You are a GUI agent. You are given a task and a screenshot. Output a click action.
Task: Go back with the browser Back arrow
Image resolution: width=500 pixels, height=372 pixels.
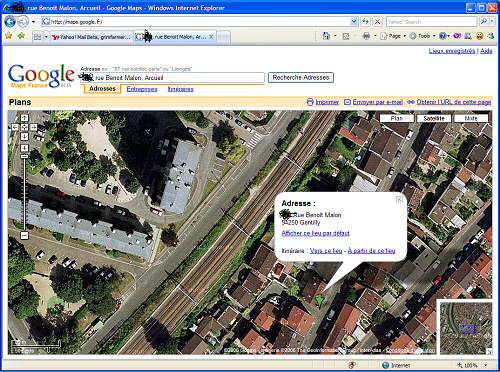coord(10,22)
